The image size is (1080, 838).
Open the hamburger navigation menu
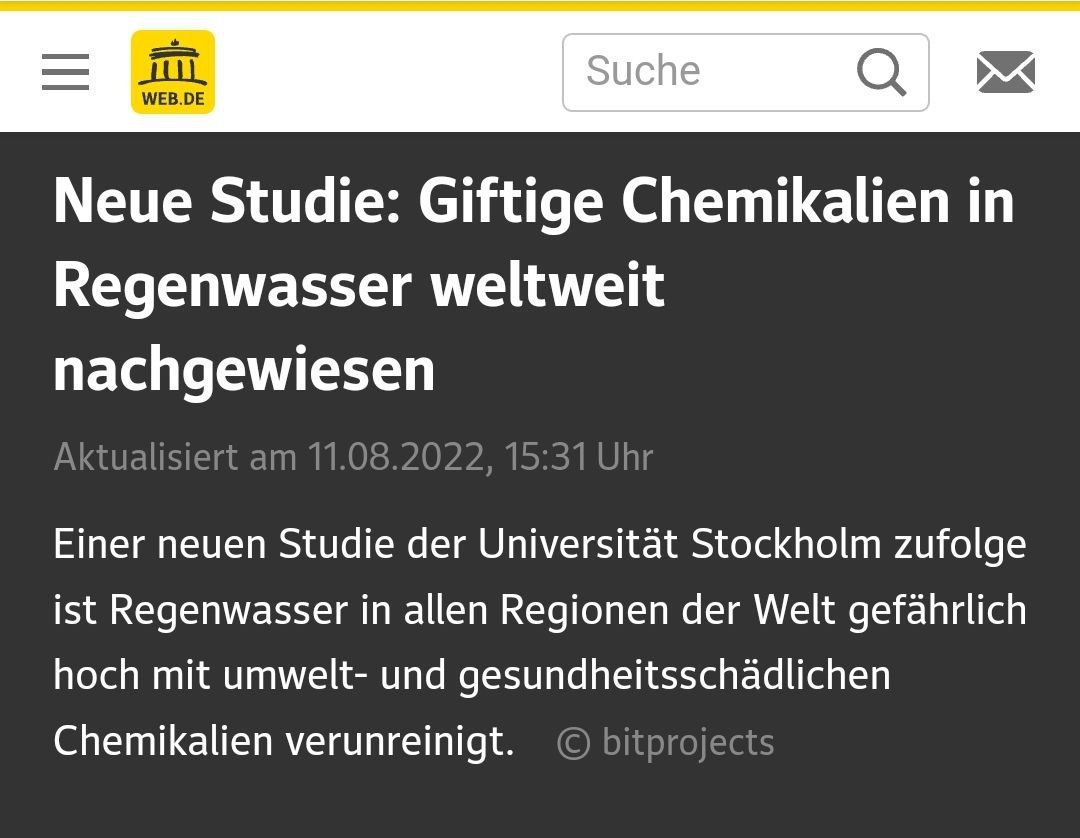point(66,72)
